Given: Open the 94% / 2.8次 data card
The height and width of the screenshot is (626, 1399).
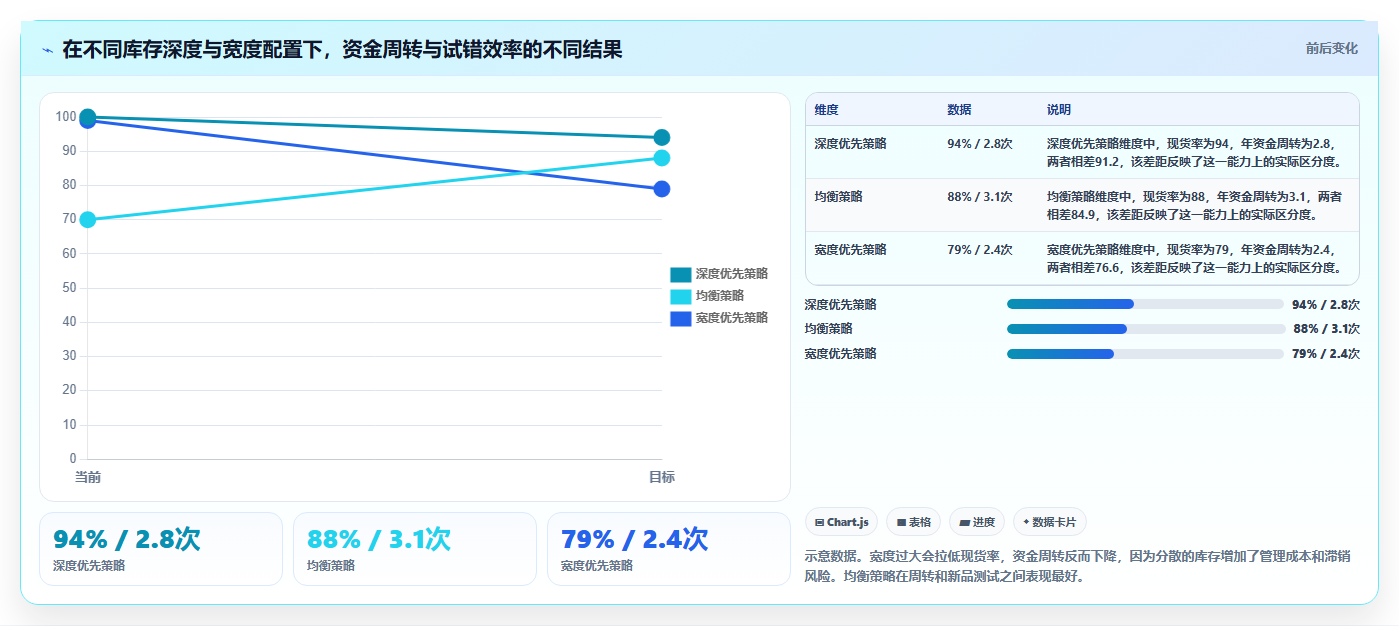Looking at the screenshot, I should [x=161, y=549].
